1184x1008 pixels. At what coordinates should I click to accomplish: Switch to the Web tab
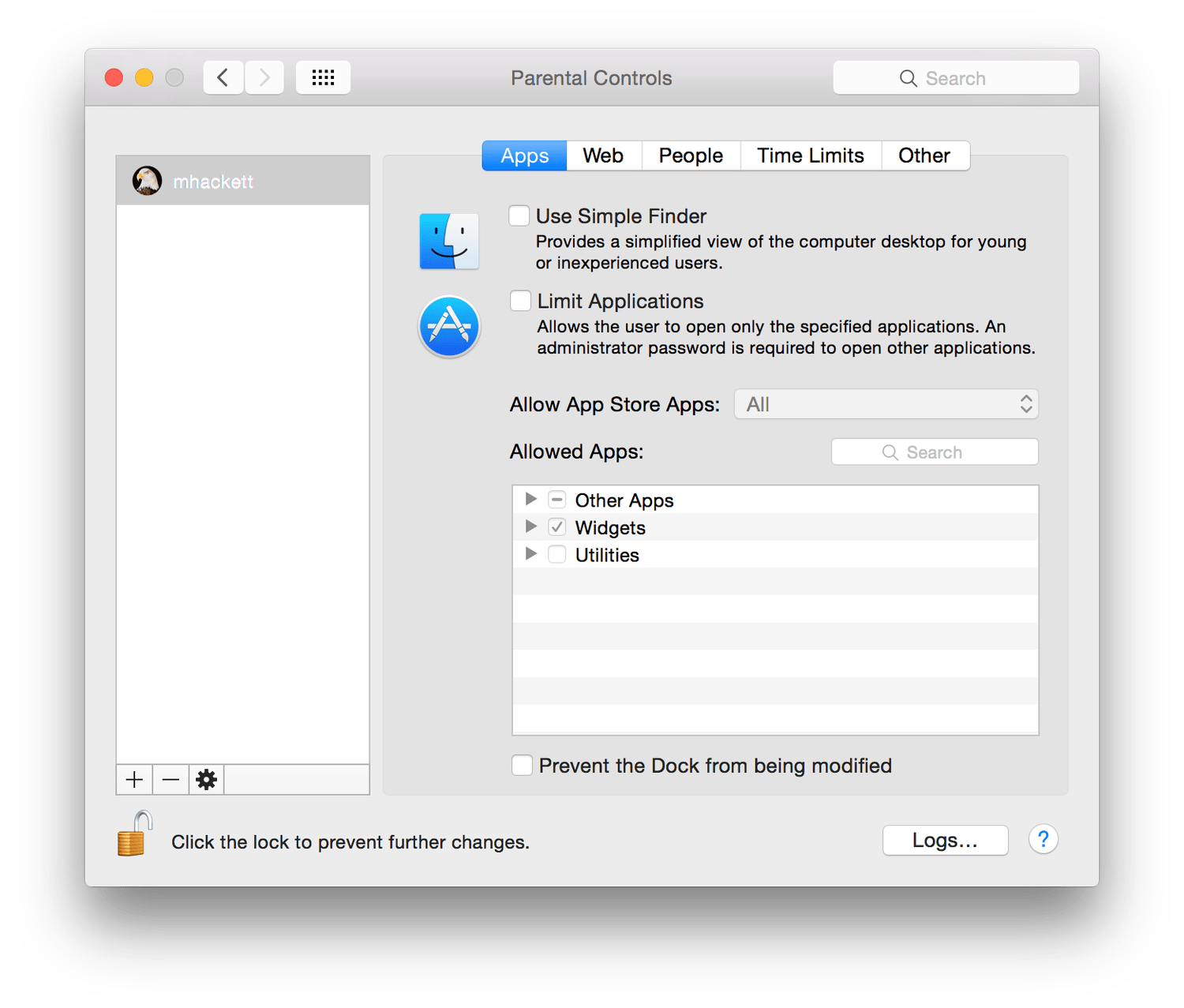click(x=604, y=156)
